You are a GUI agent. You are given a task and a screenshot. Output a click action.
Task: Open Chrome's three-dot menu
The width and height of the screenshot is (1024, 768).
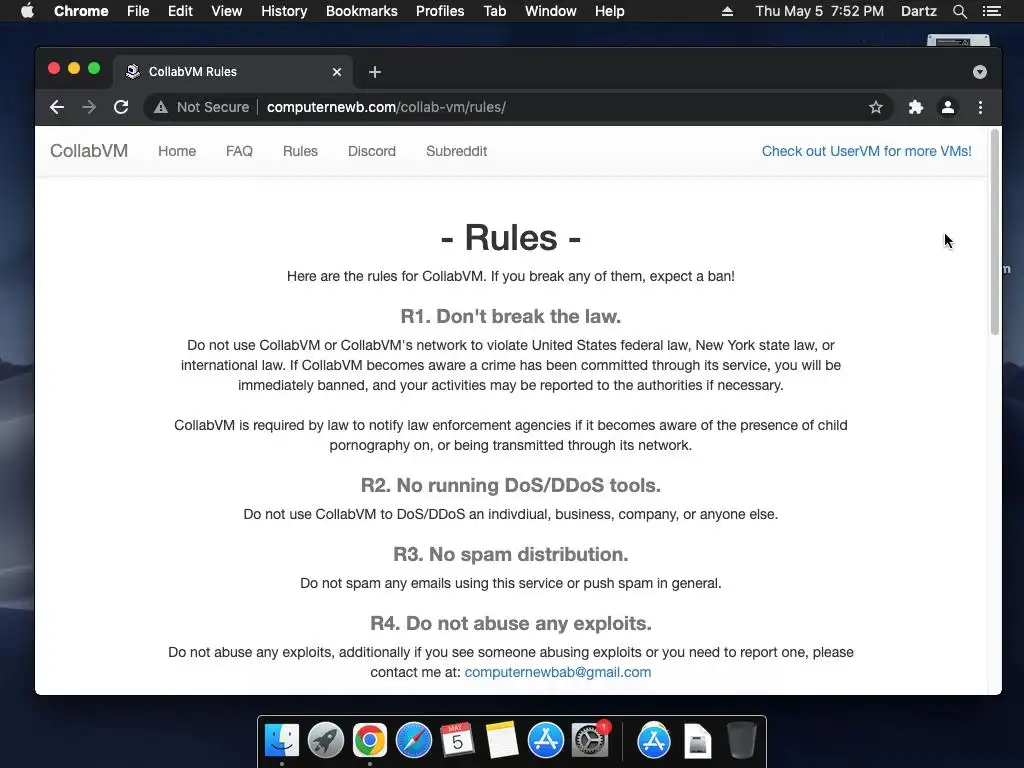(980, 107)
